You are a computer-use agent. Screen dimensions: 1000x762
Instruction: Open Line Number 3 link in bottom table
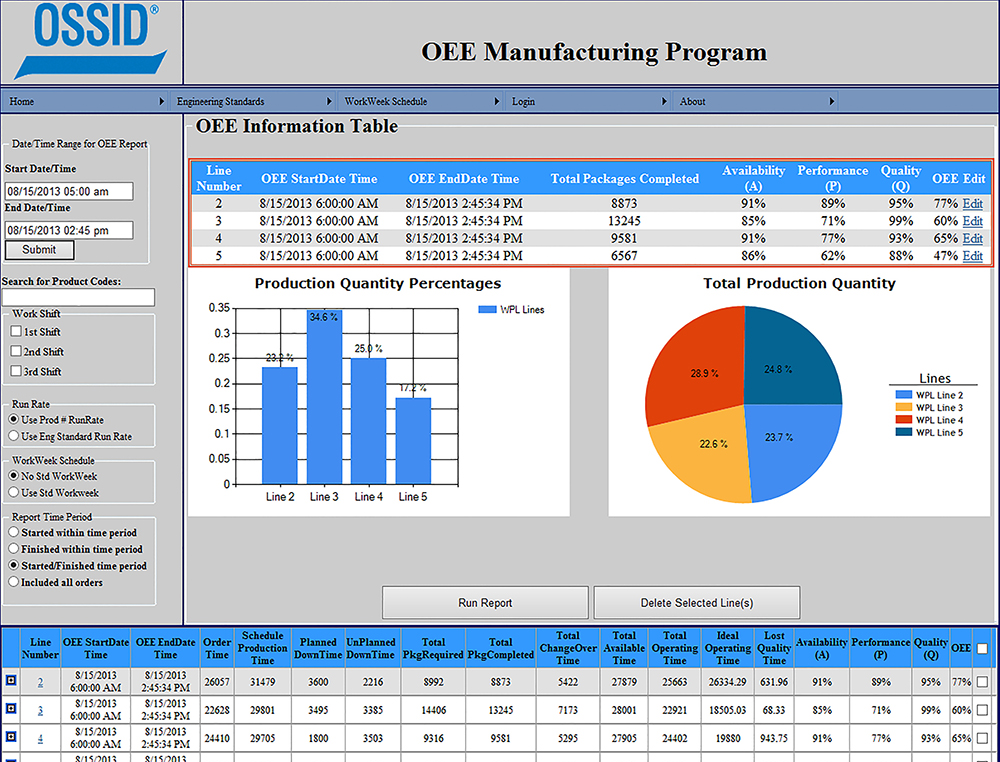coord(40,710)
